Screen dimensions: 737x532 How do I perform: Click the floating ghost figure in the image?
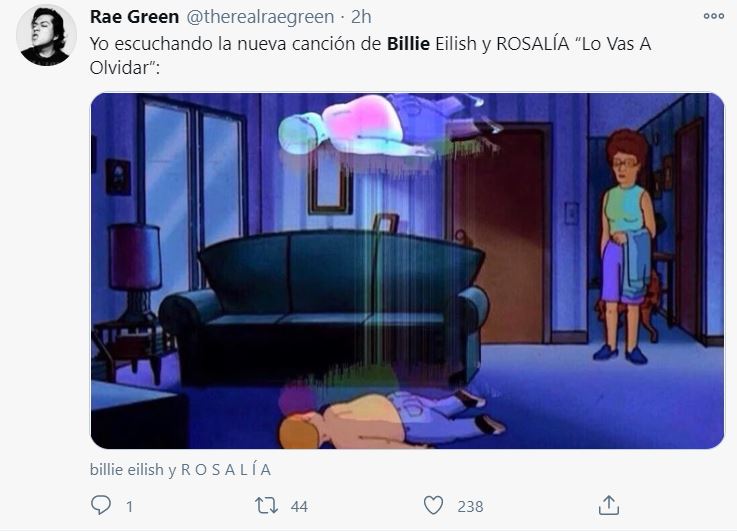[x=383, y=125]
